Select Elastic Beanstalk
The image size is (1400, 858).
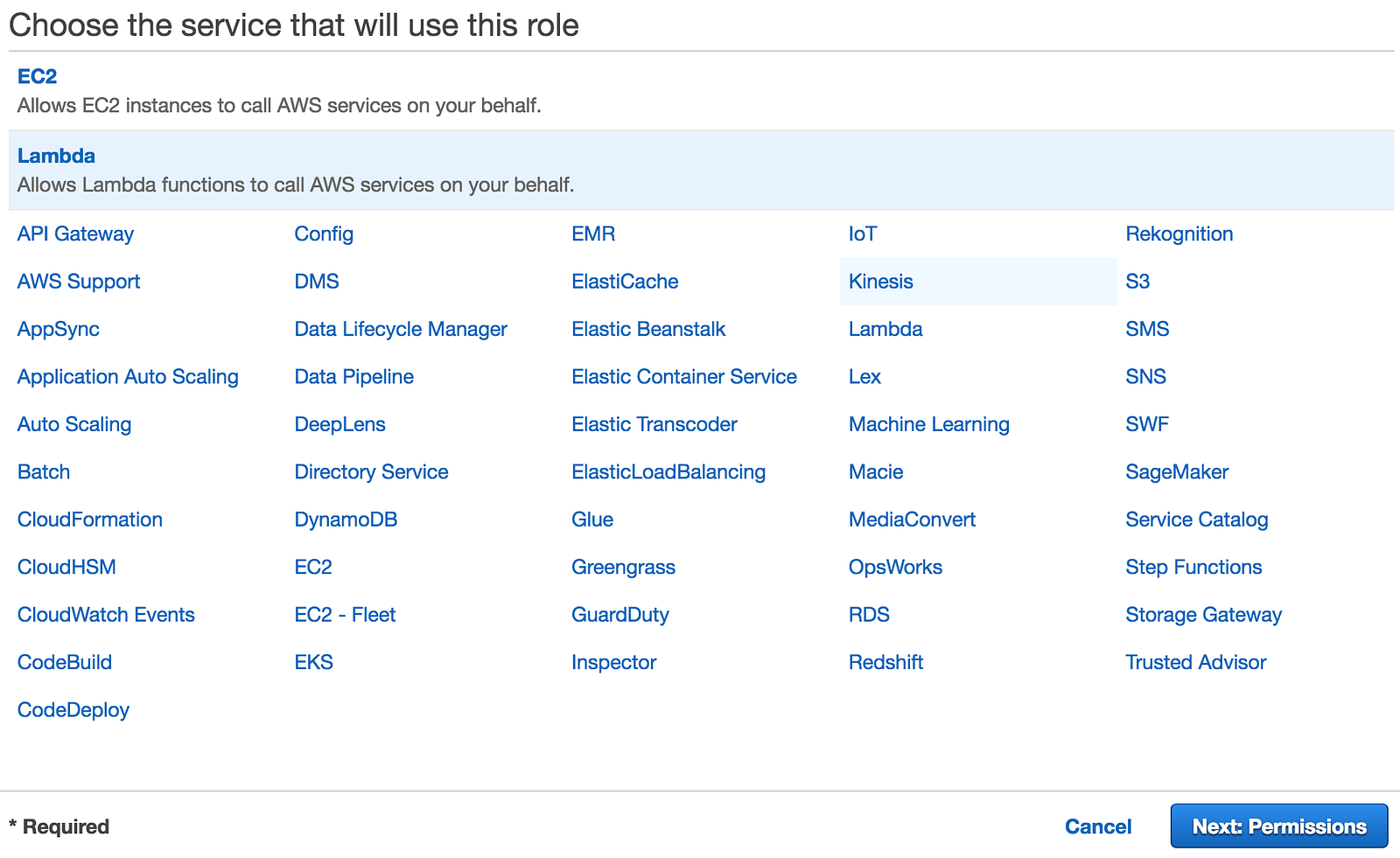[x=648, y=329]
